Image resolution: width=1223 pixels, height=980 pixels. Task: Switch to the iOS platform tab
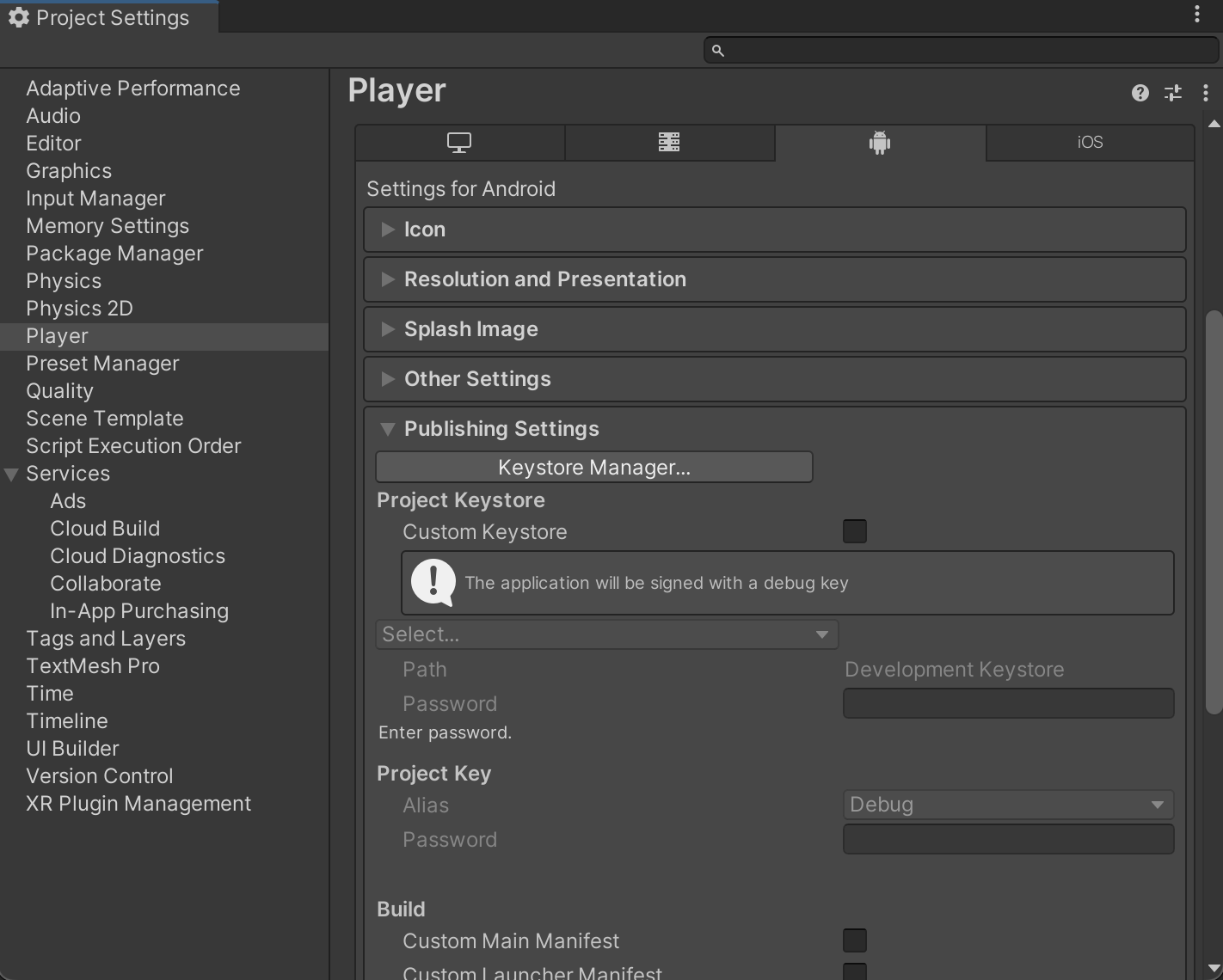[1090, 143]
